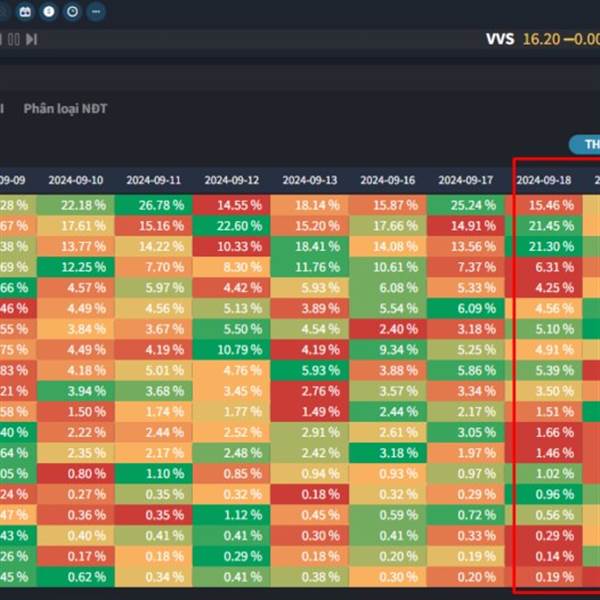This screenshot has width=600, height=600.
Task: Click the 11.76 % cell under 2024-09-13
Action: tap(310, 267)
